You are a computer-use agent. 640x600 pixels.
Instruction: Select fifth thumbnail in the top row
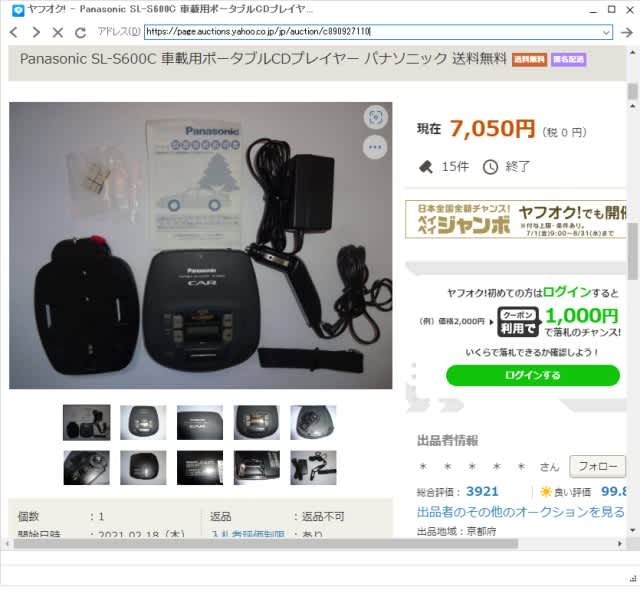[313, 422]
